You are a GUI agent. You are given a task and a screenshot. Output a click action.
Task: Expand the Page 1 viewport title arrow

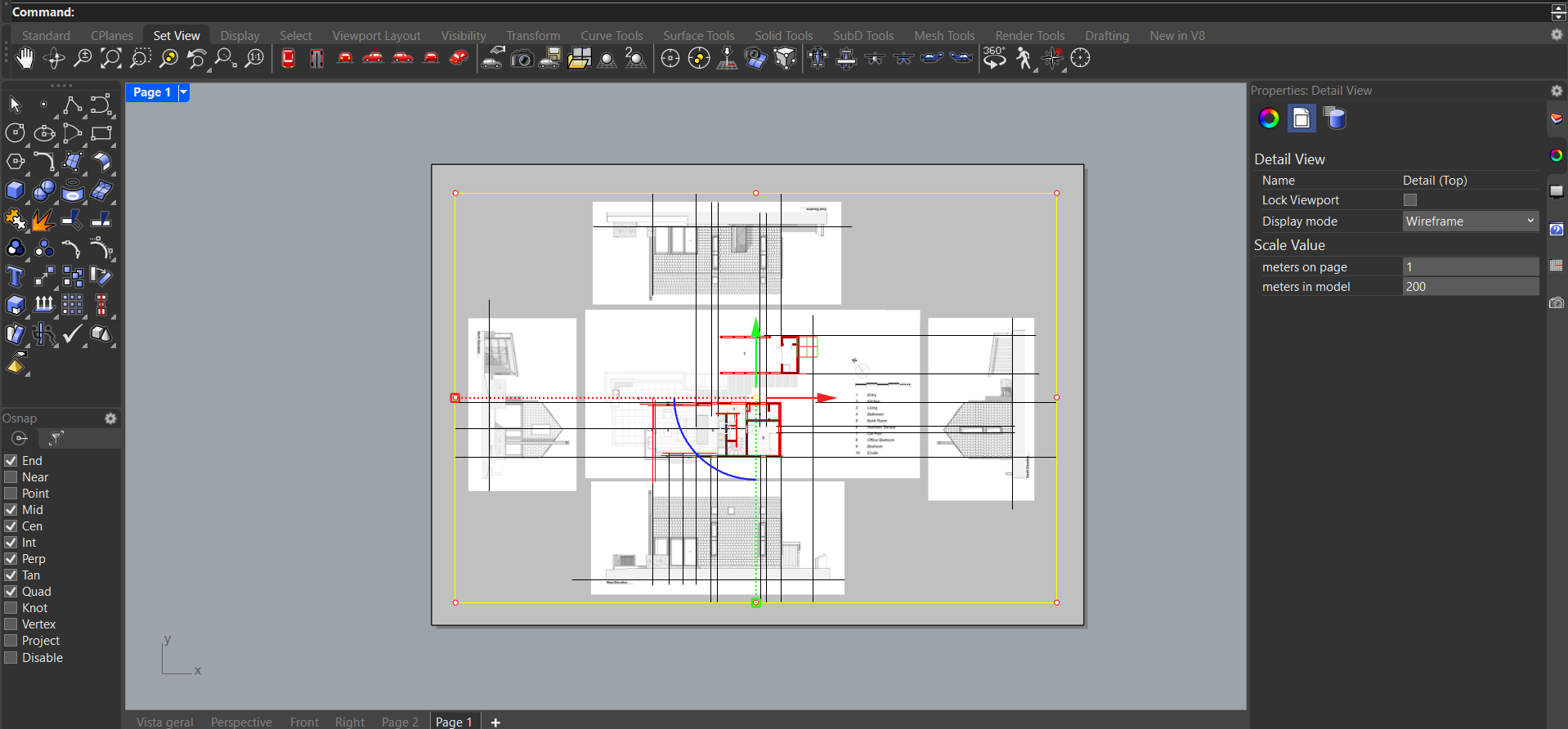coord(184,92)
